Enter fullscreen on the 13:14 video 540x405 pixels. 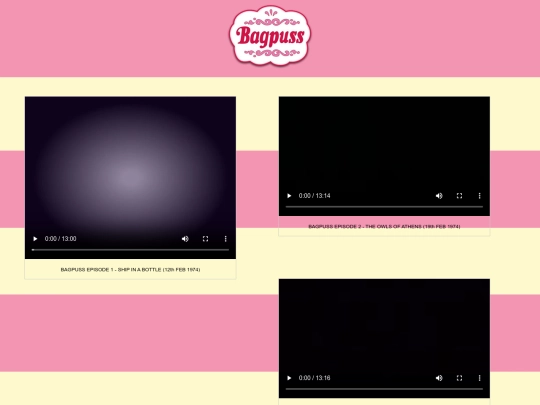pos(459,196)
